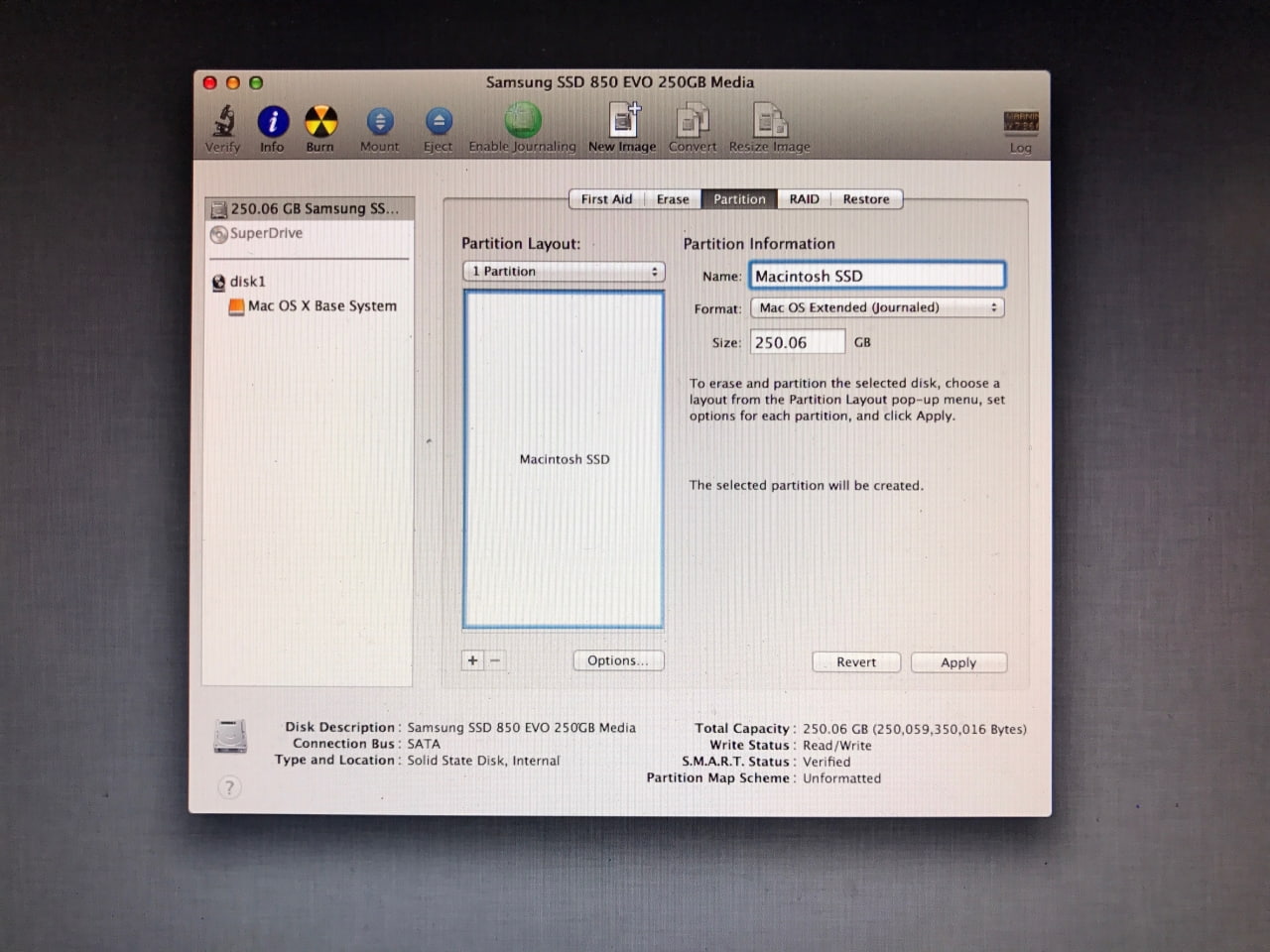Click the Convert toolbar icon
This screenshot has width=1270, height=952.
[x=693, y=122]
